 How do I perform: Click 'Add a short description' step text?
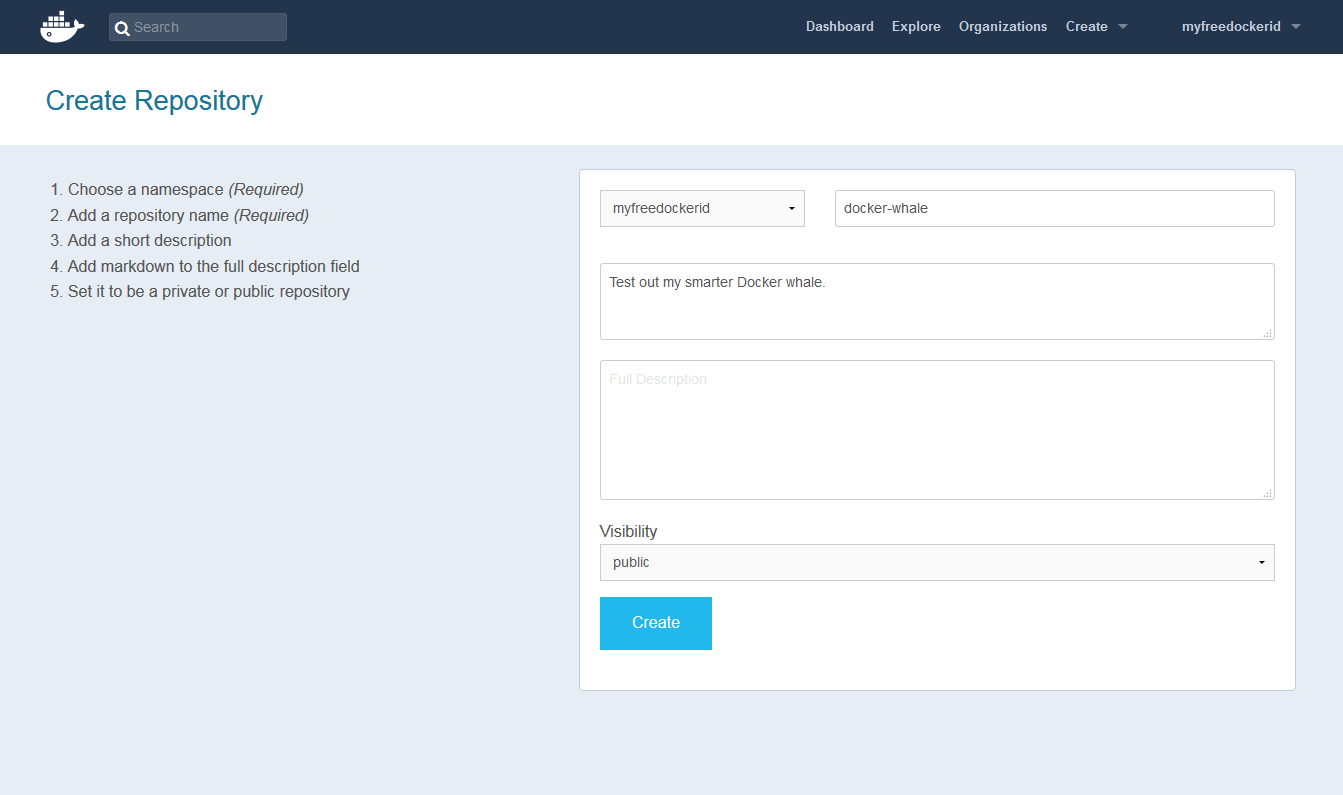point(150,240)
